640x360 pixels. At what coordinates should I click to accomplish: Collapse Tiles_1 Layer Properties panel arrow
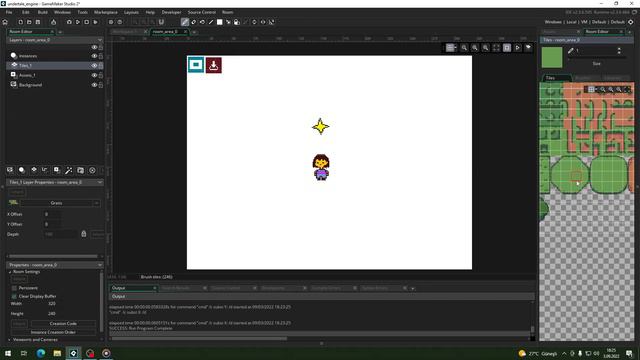point(100,182)
